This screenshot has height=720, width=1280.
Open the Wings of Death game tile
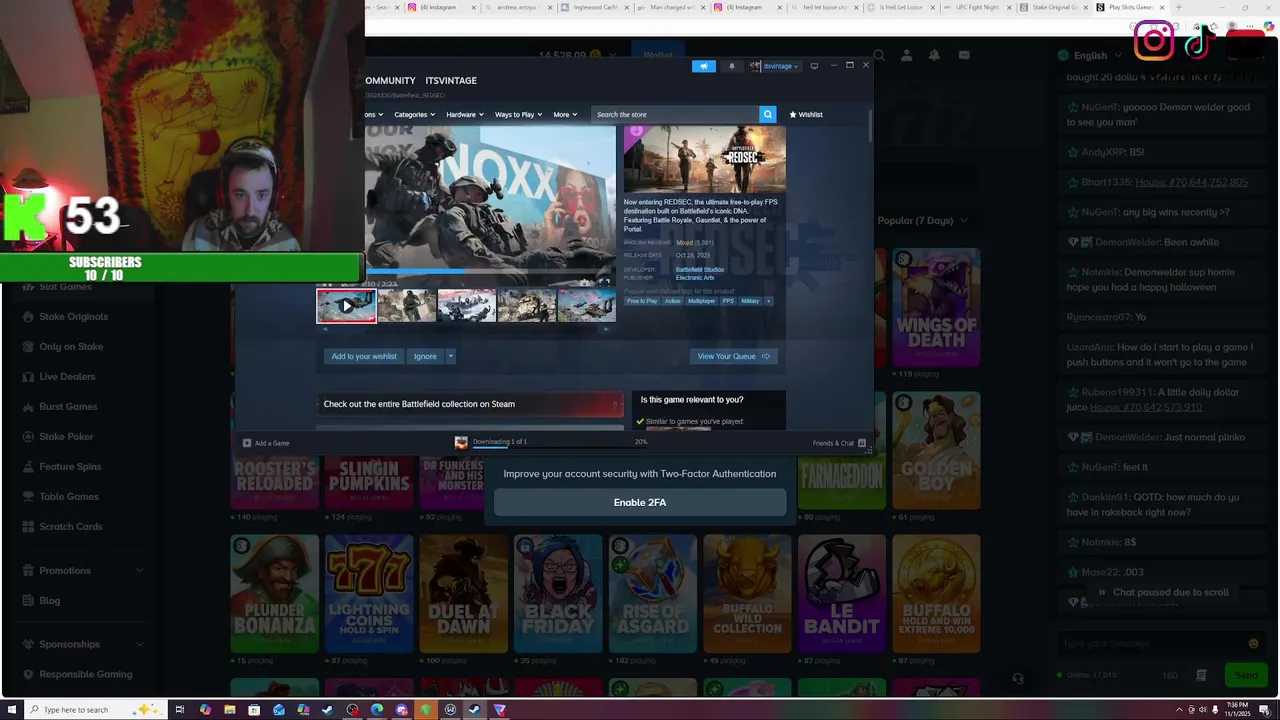pos(936,307)
